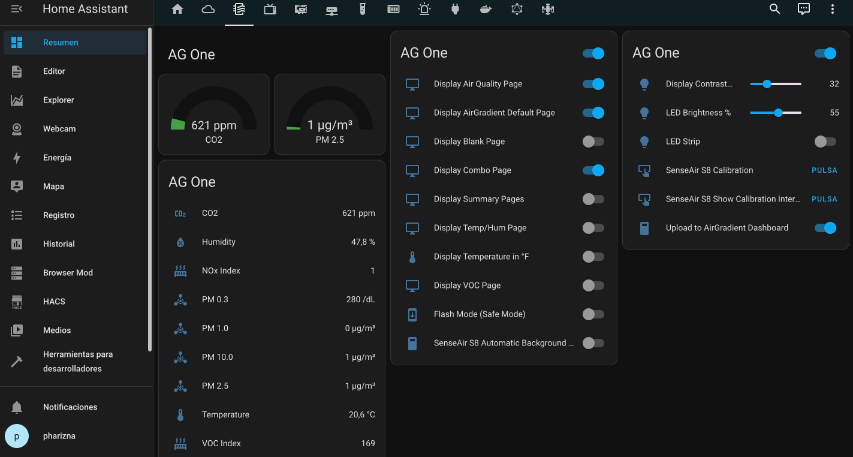Enable Display Temp/Hum Page

[593, 228]
